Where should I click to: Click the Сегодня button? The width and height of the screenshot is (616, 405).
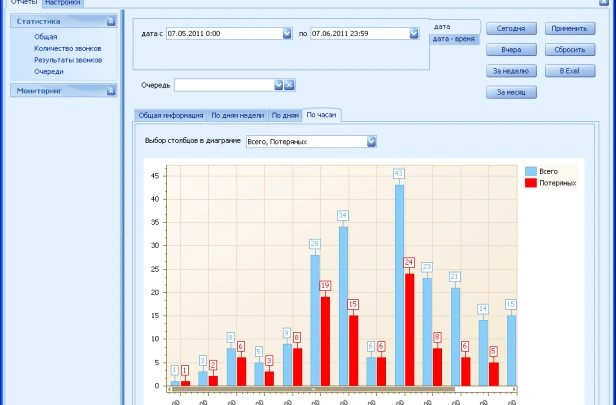[x=512, y=28]
